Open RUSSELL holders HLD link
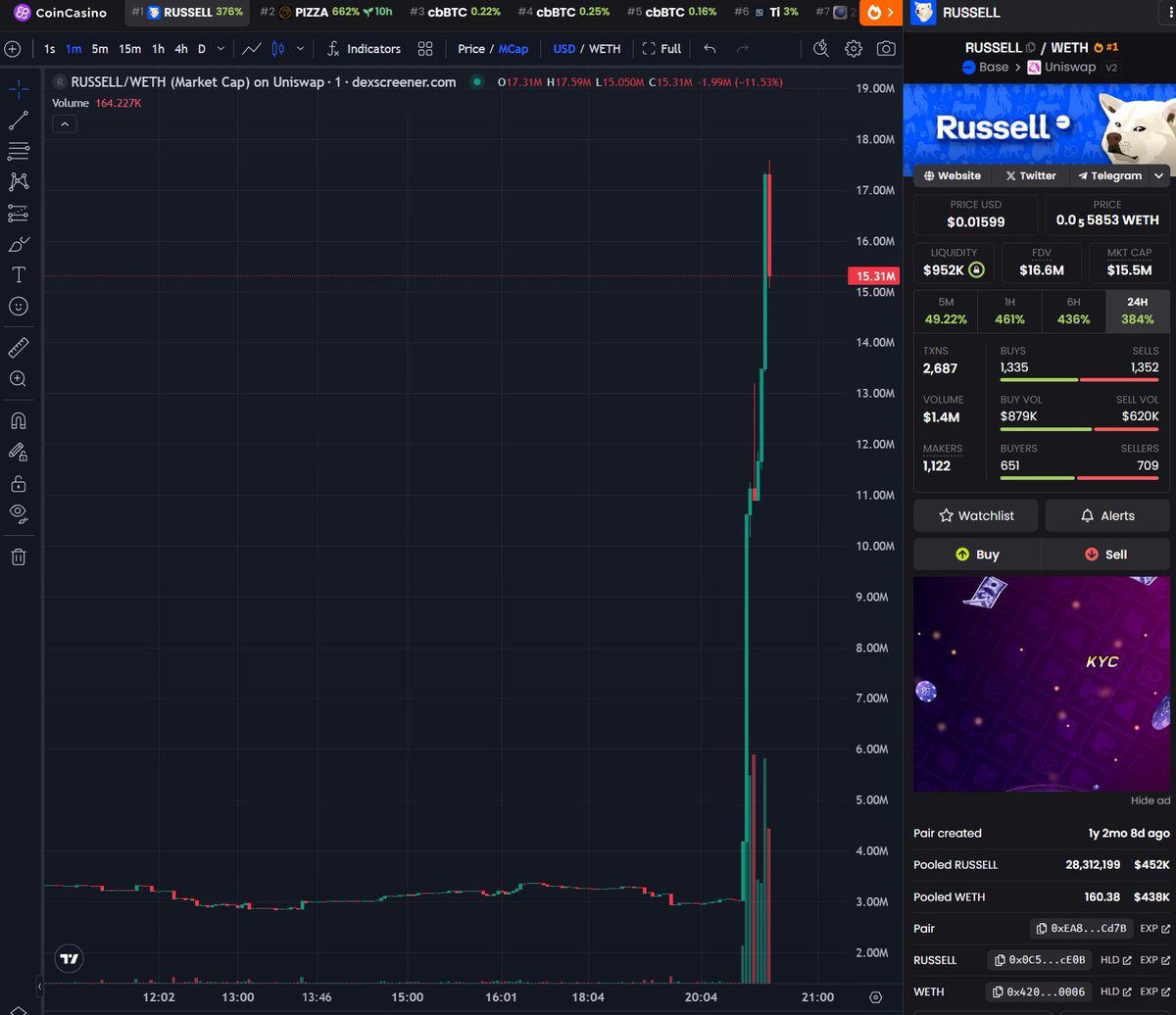1176x1015 pixels. click(1116, 960)
